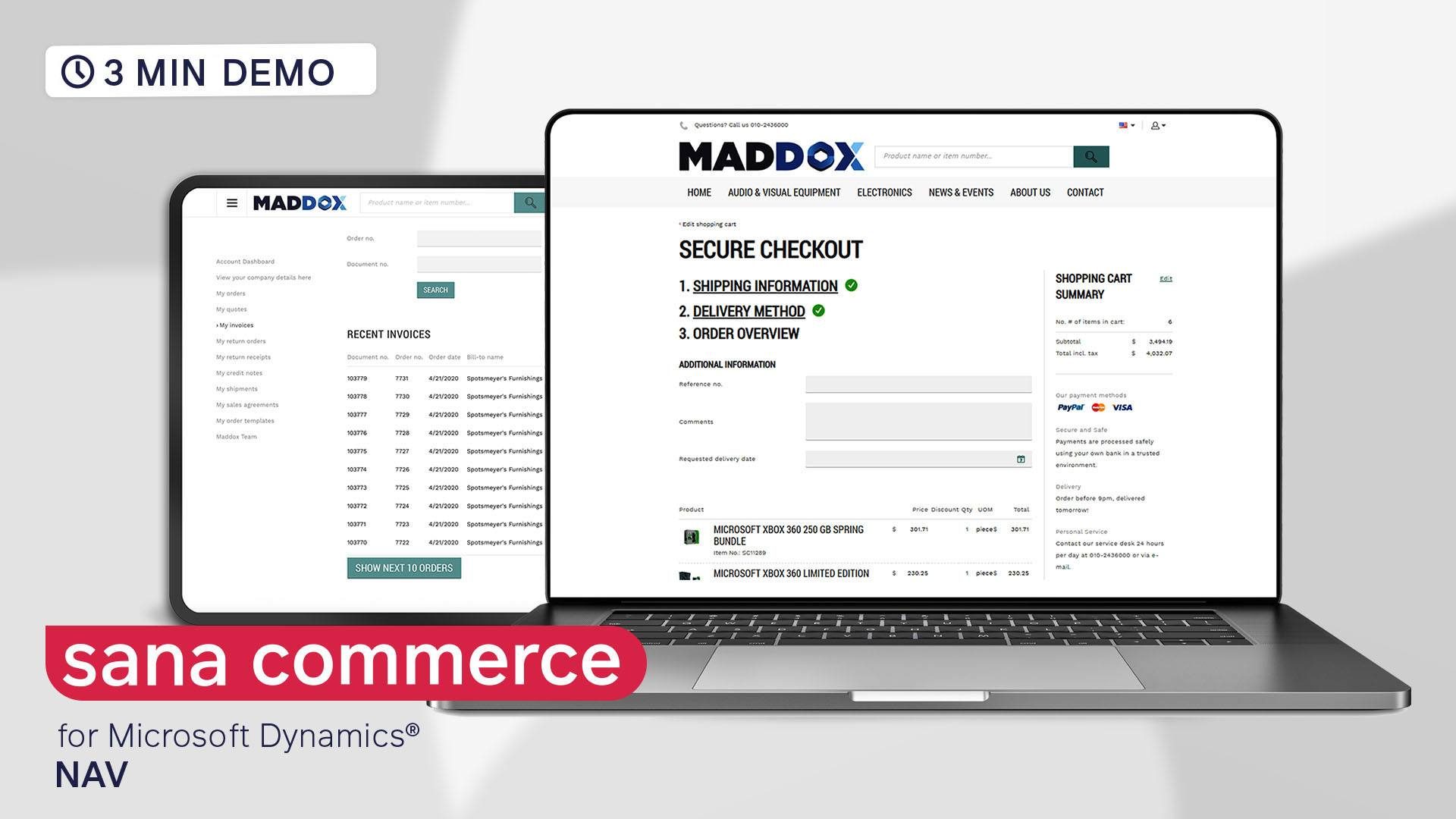The image size is (1456, 819).
Task: Click the flag/language selector icon
Action: pyautogui.click(x=1126, y=125)
